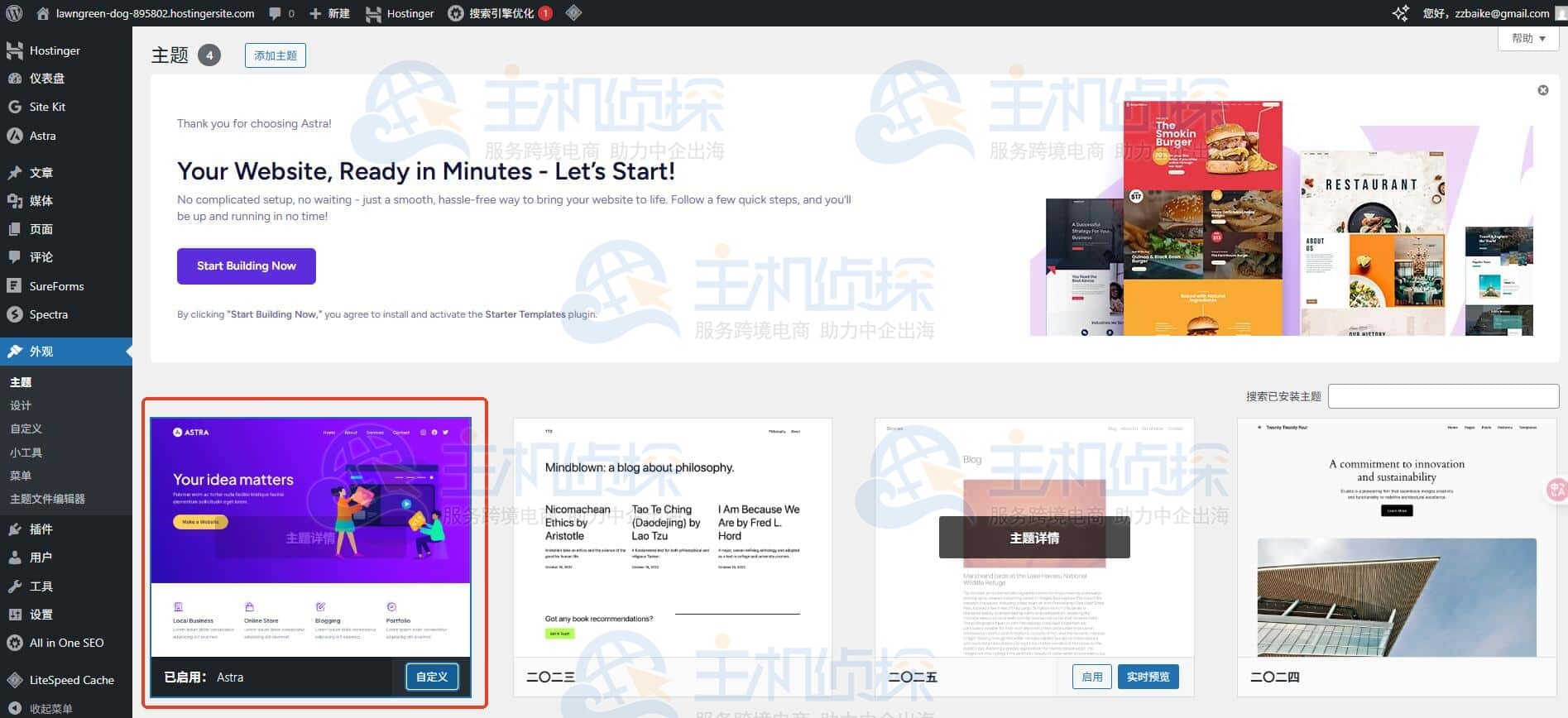
Task: Click the SureForms sidebar icon
Action: click(x=14, y=286)
